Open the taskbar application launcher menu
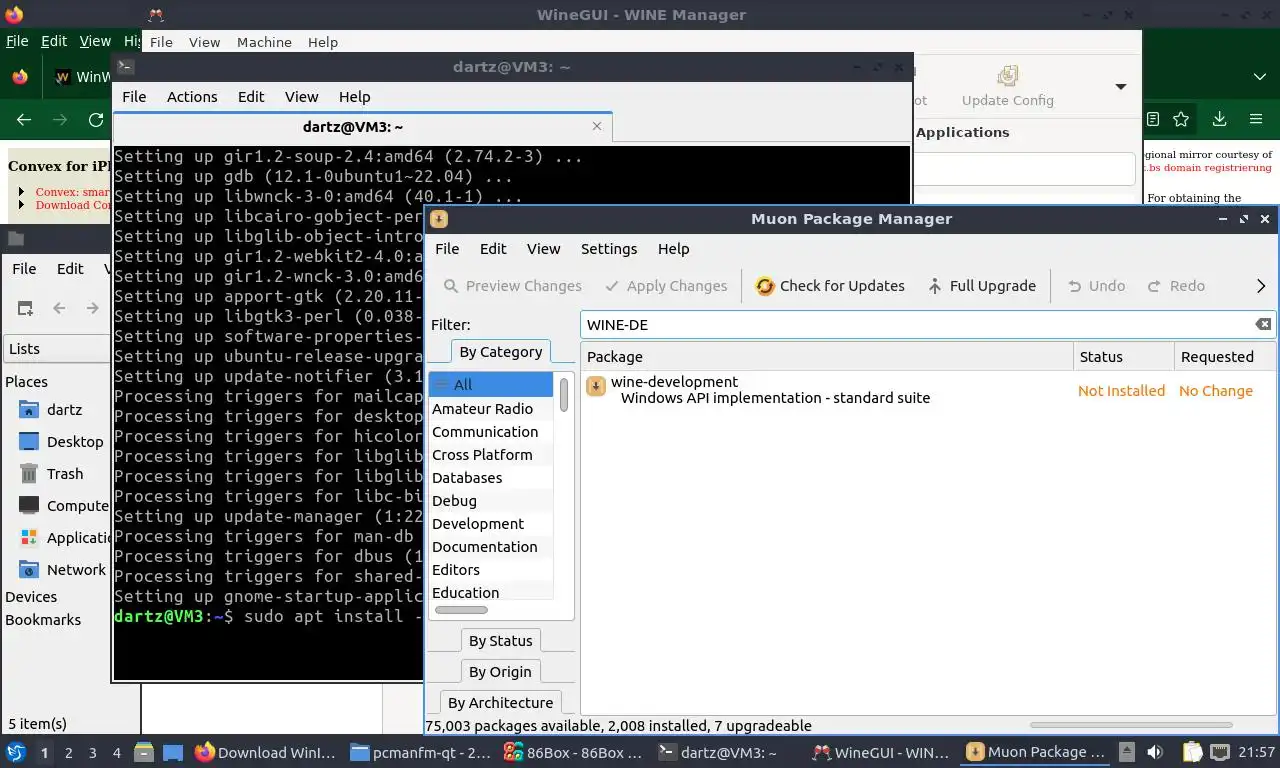Viewport: 1280px width, 768px height. (16, 752)
